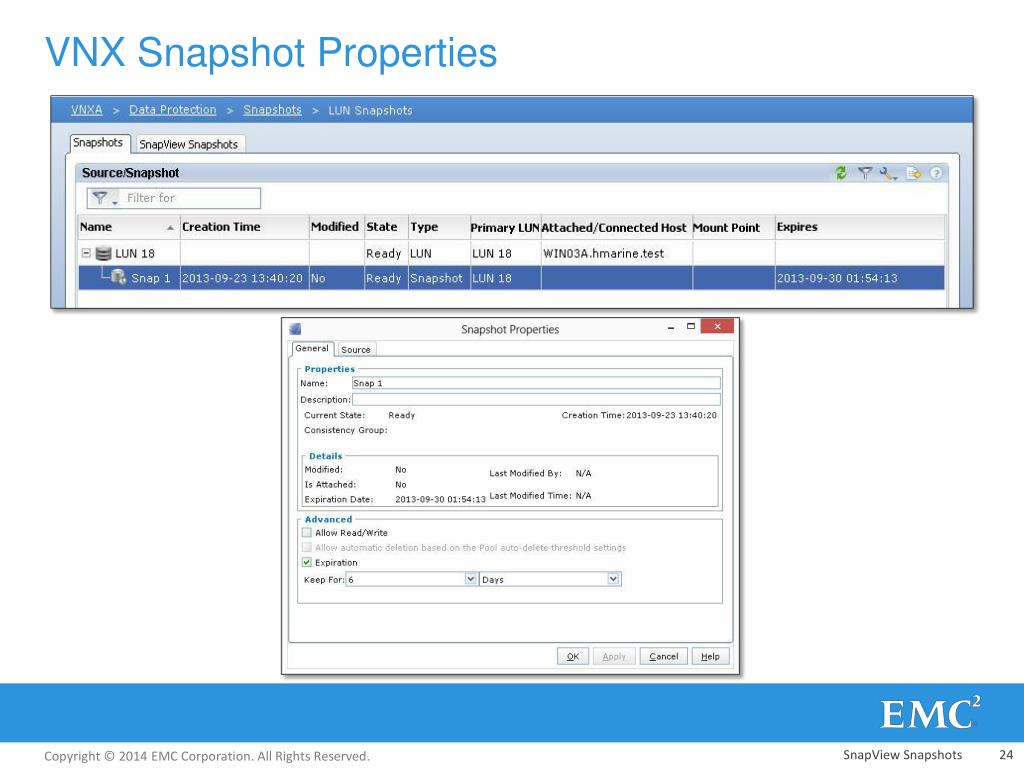Open the VNXA breadcrumb link
This screenshot has height=768, width=1024.
tap(87, 110)
